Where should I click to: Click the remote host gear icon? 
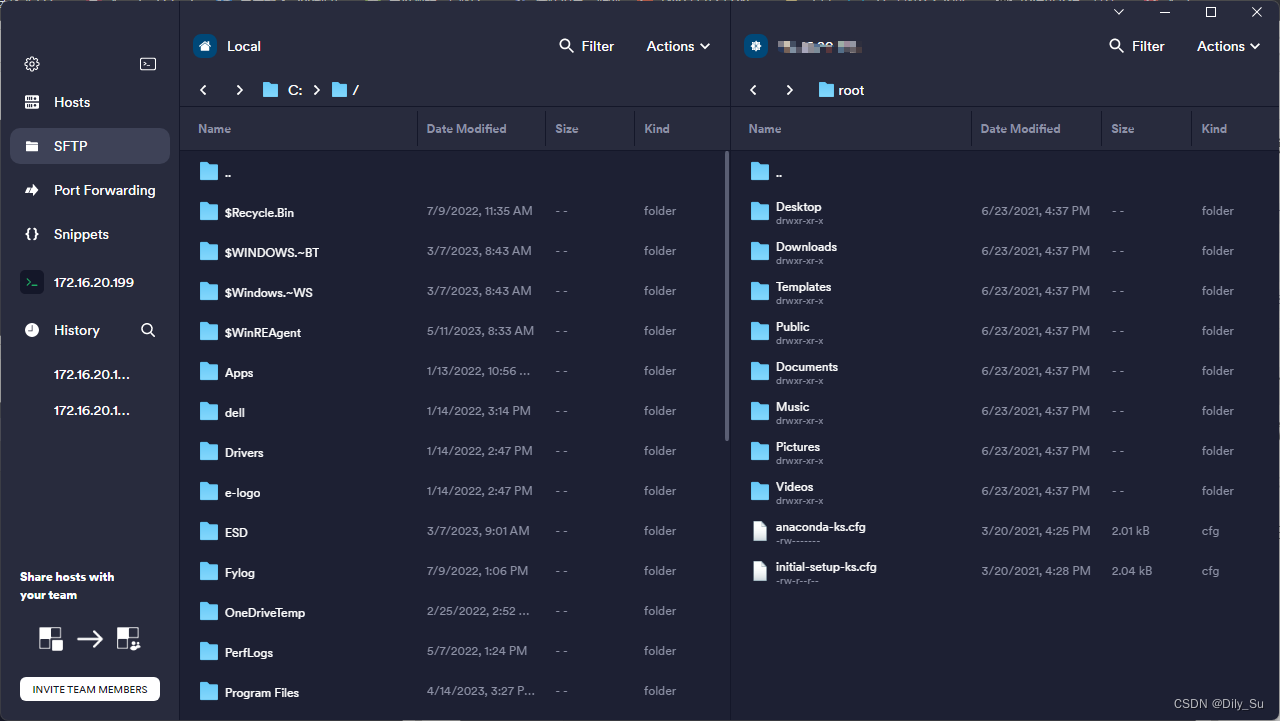click(755, 46)
